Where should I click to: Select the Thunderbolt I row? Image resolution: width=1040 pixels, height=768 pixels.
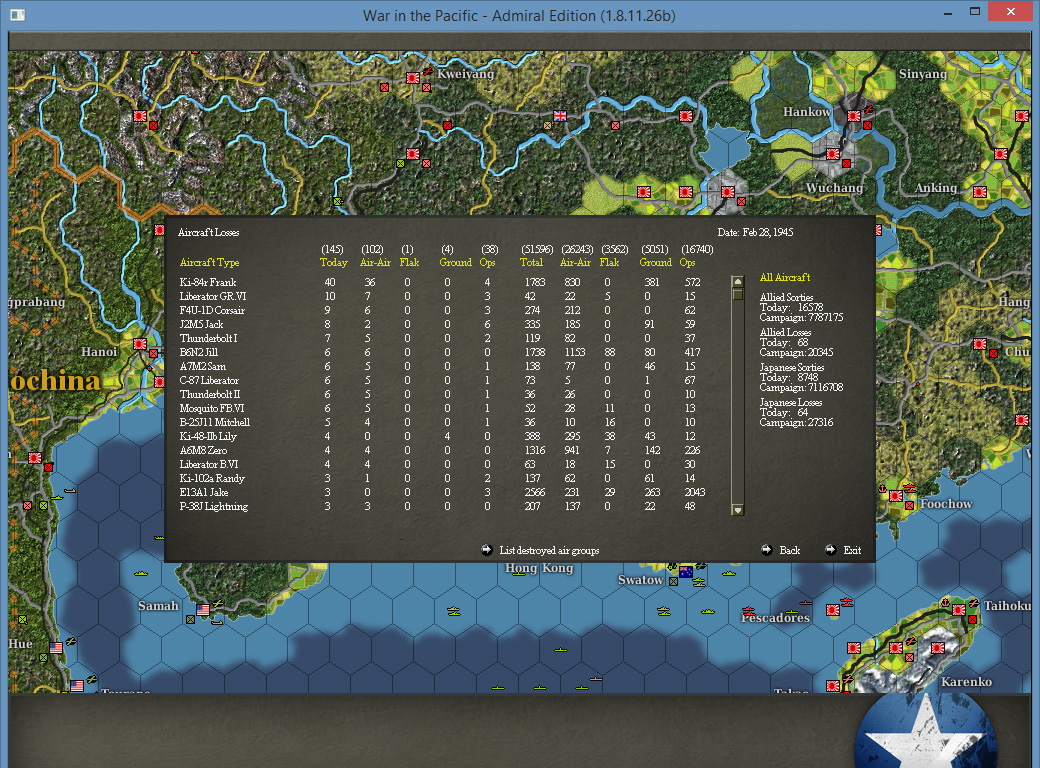point(441,338)
